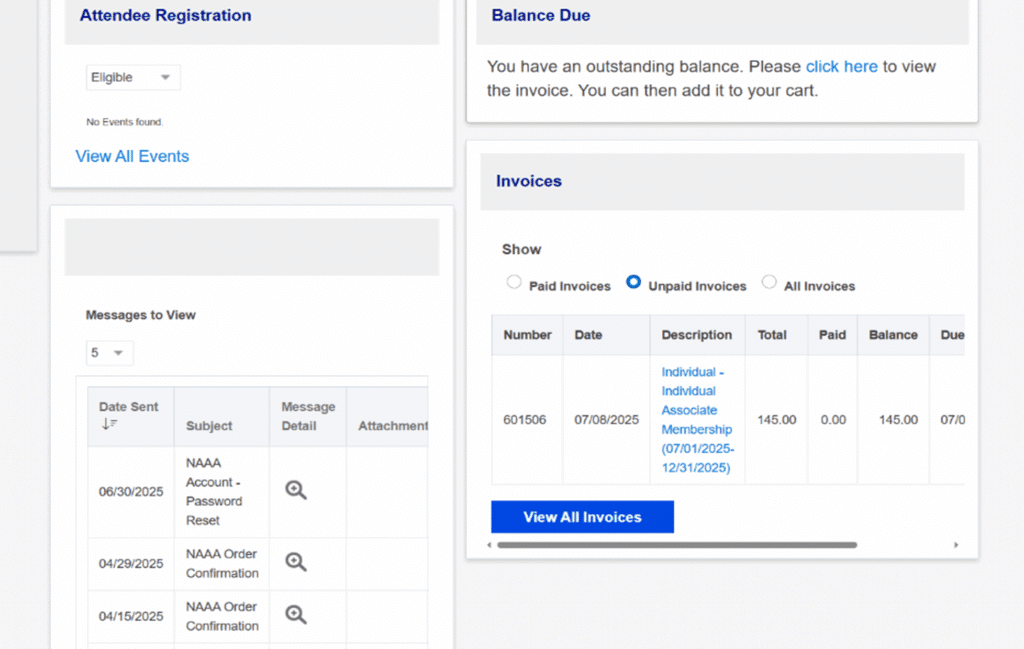Click the 06/30/2025 message date

pos(131,492)
